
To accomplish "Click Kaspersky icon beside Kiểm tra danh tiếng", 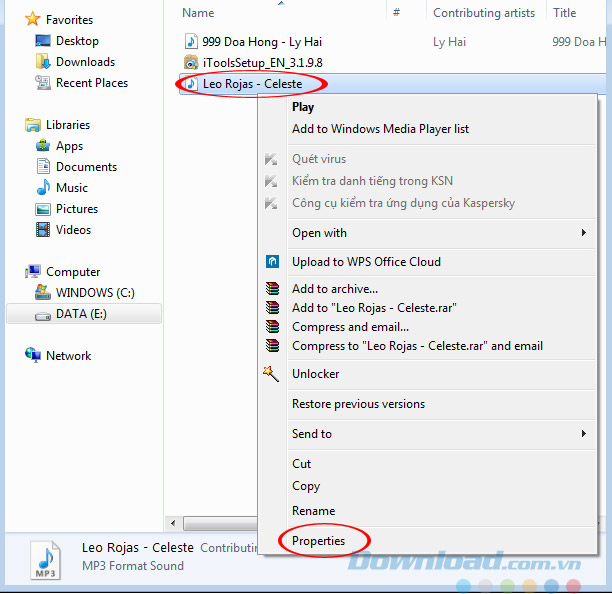I will pyautogui.click(x=271, y=181).
